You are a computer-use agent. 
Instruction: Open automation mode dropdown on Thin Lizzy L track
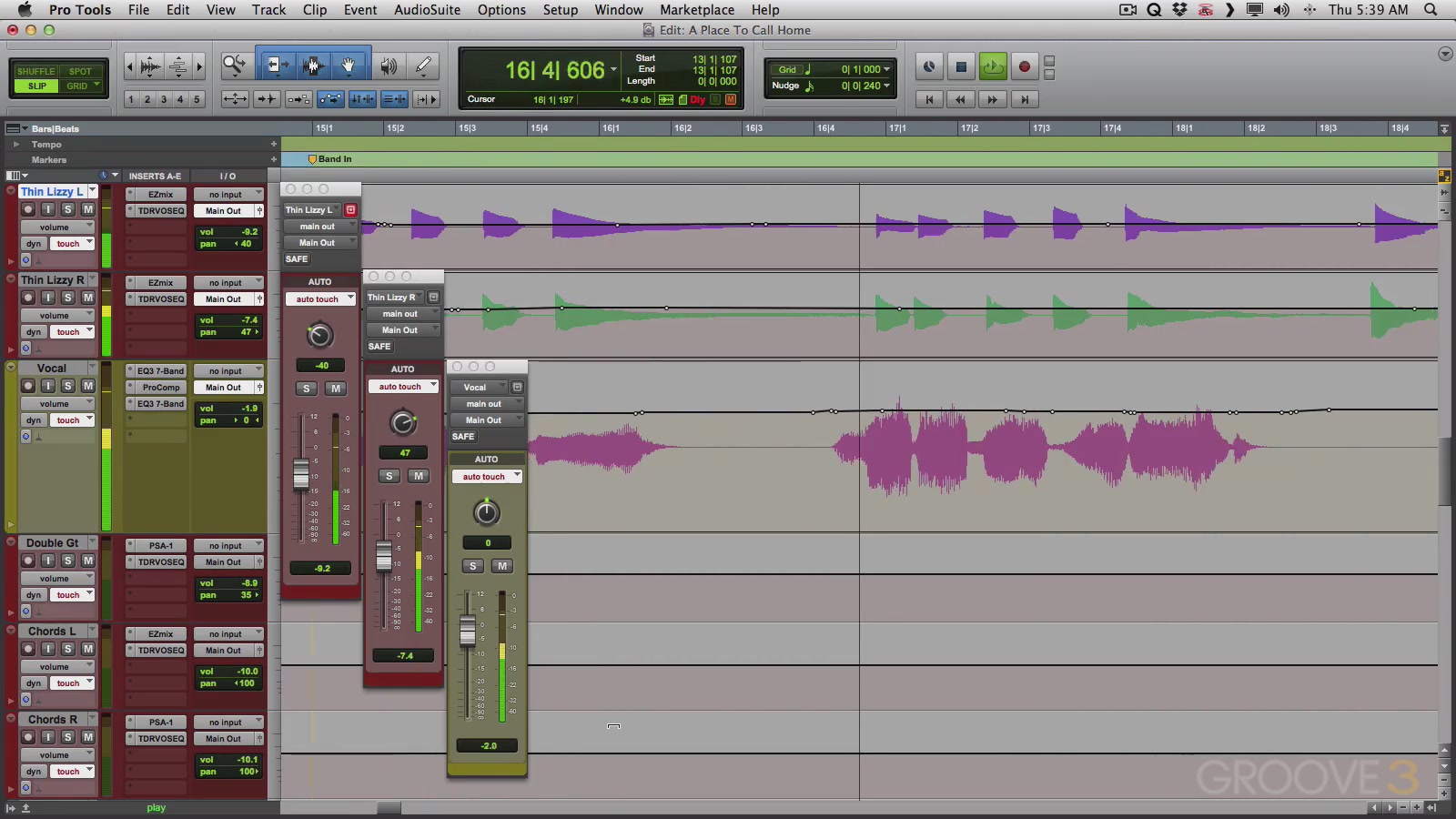pyautogui.click(x=73, y=244)
